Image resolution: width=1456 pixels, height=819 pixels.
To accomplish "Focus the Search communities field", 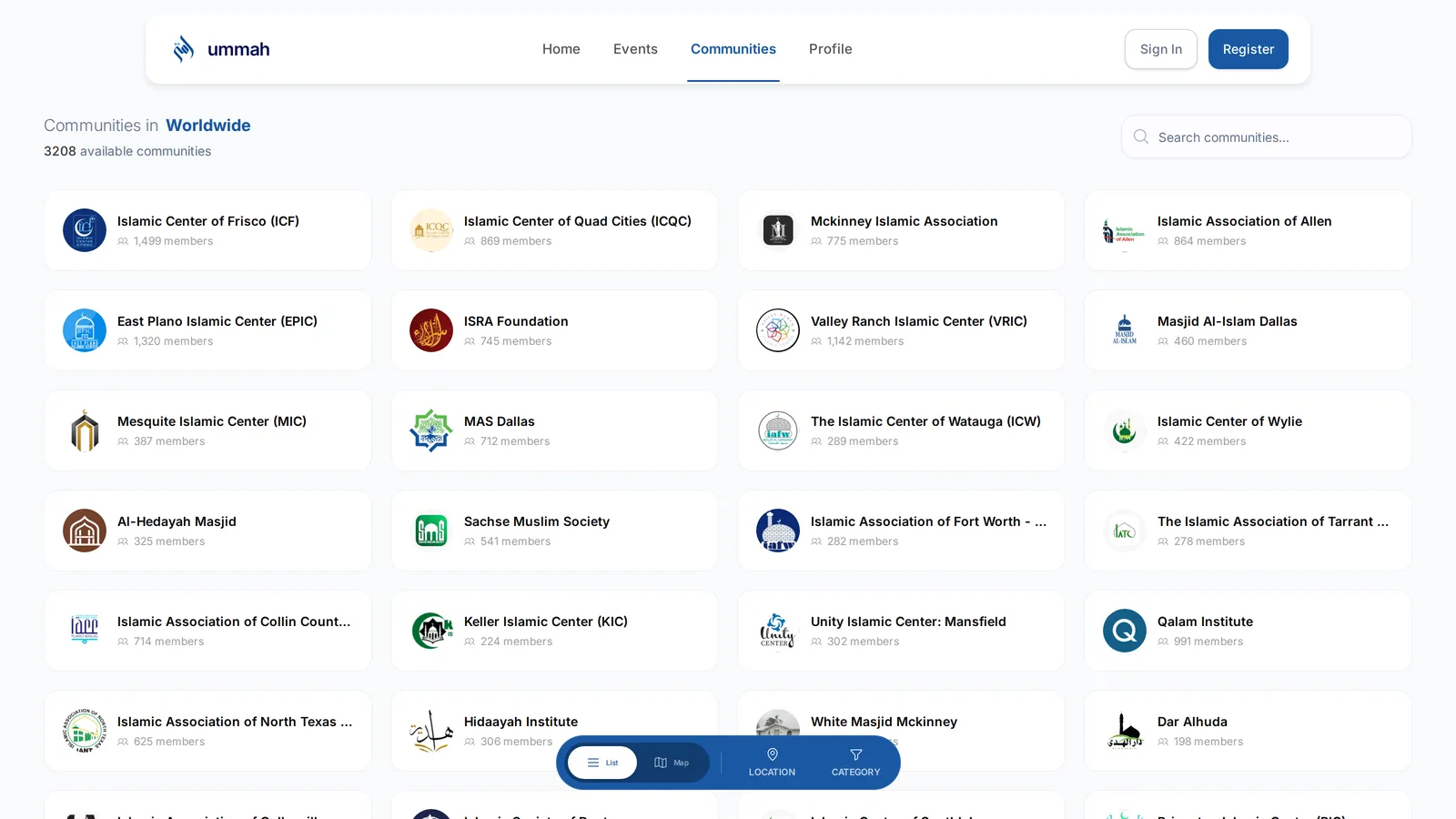I will point(1267,136).
